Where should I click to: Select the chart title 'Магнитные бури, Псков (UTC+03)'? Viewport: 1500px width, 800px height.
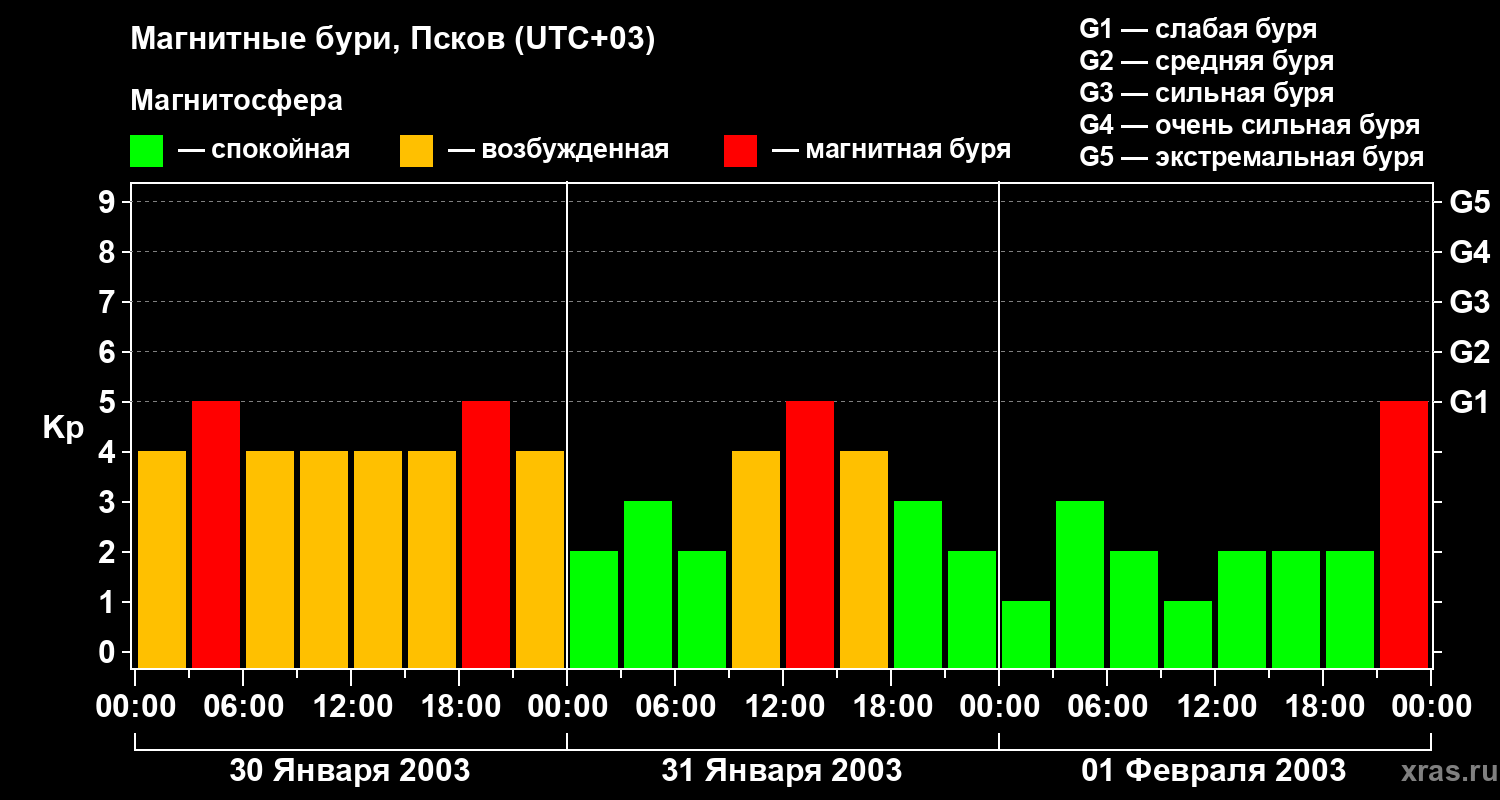(393, 40)
